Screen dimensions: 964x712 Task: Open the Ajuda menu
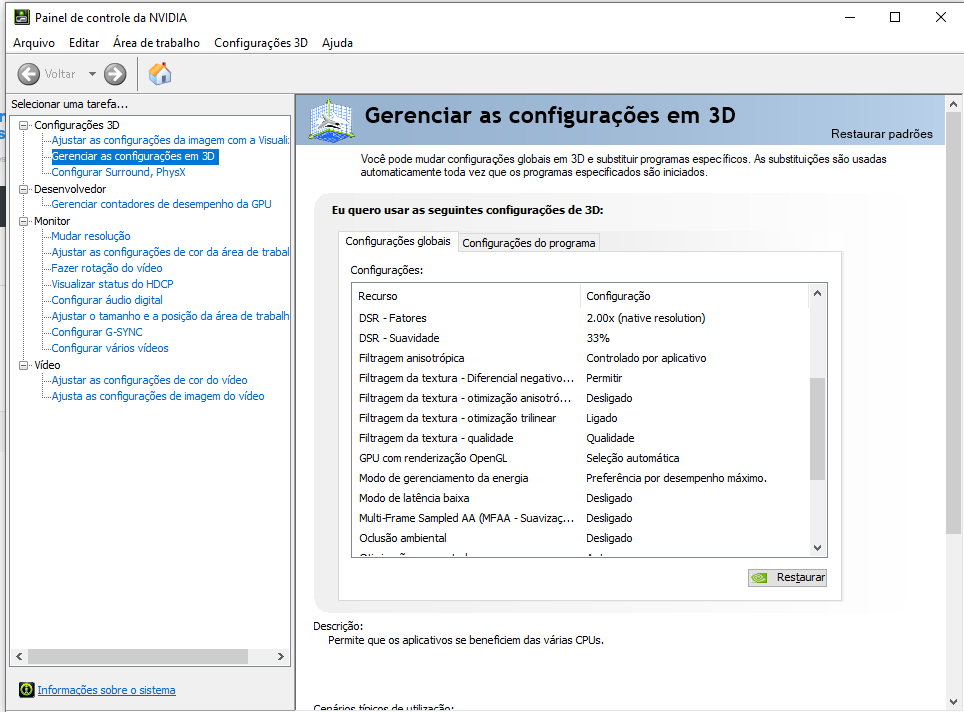(337, 43)
